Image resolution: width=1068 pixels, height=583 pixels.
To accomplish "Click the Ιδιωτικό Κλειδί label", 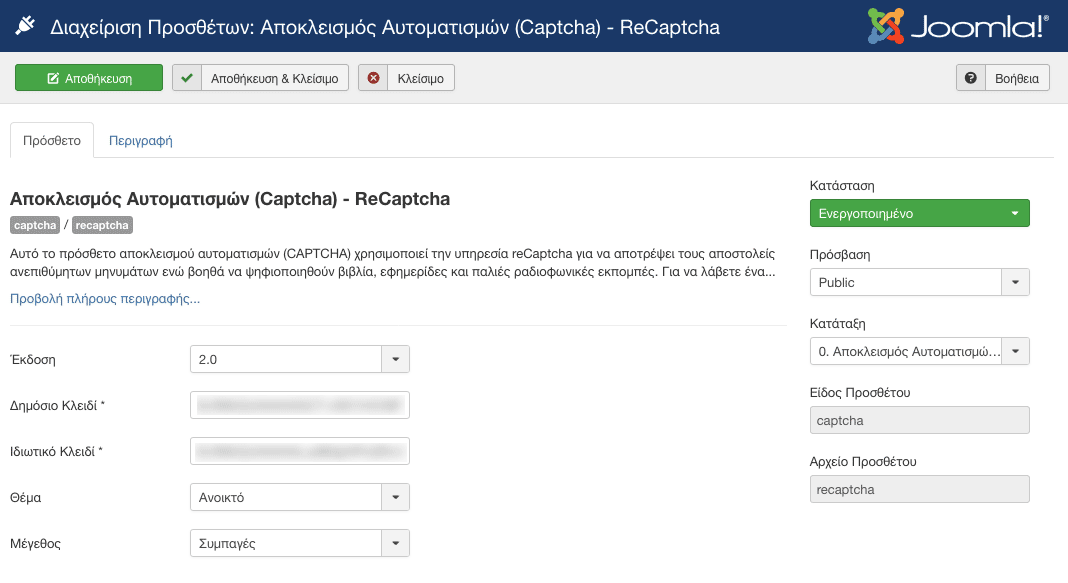I will (56, 452).
